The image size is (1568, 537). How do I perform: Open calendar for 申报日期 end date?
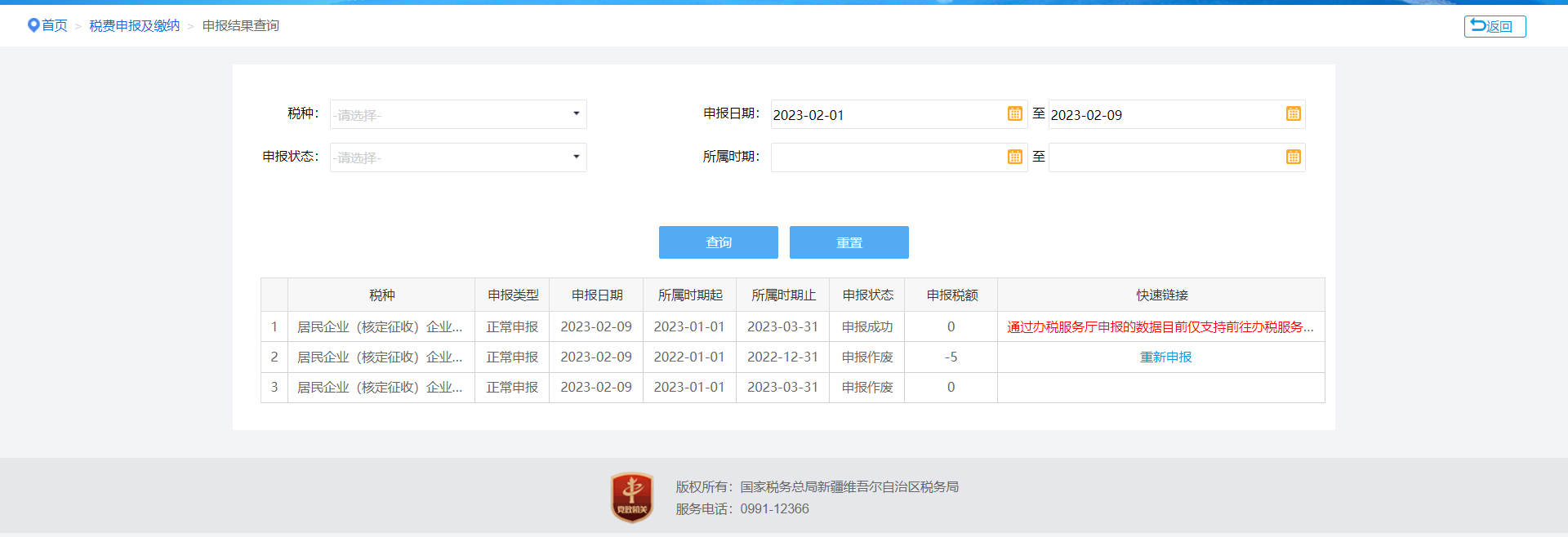tap(1293, 113)
